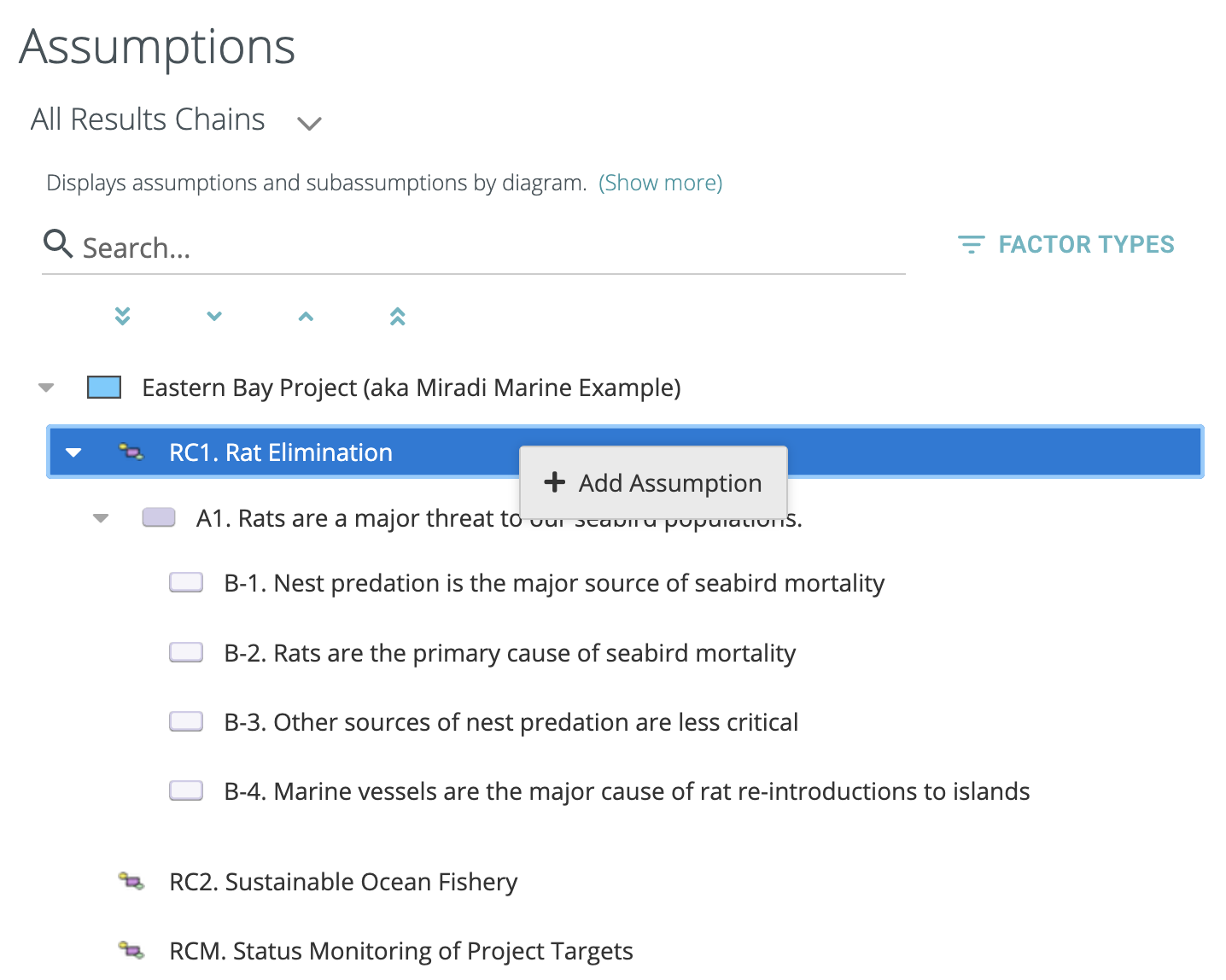Click the expand all double-chevron down icon
Image resolution: width=1226 pixels, height=980 pixels.
coord(123,317)
